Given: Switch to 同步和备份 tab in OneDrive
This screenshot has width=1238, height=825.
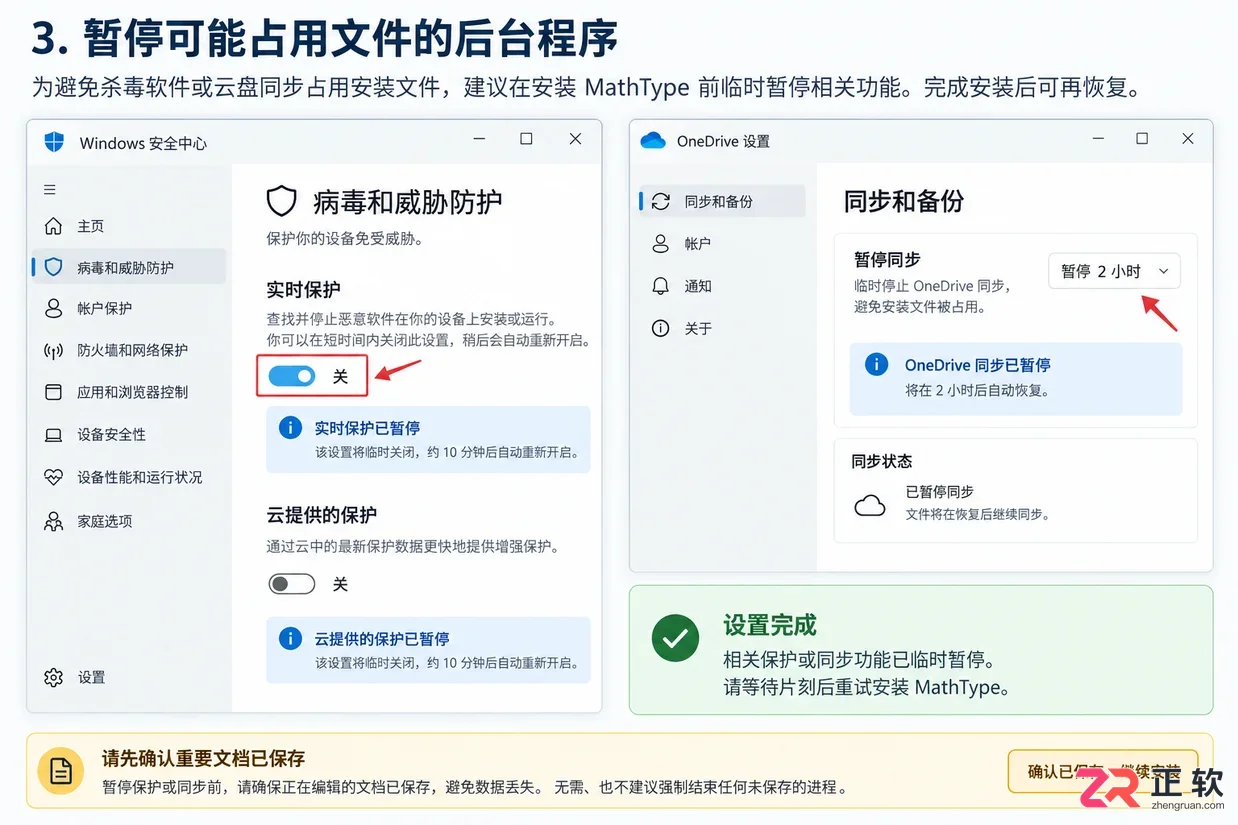Looking at the screenshot, I should (x=722, y=201).
